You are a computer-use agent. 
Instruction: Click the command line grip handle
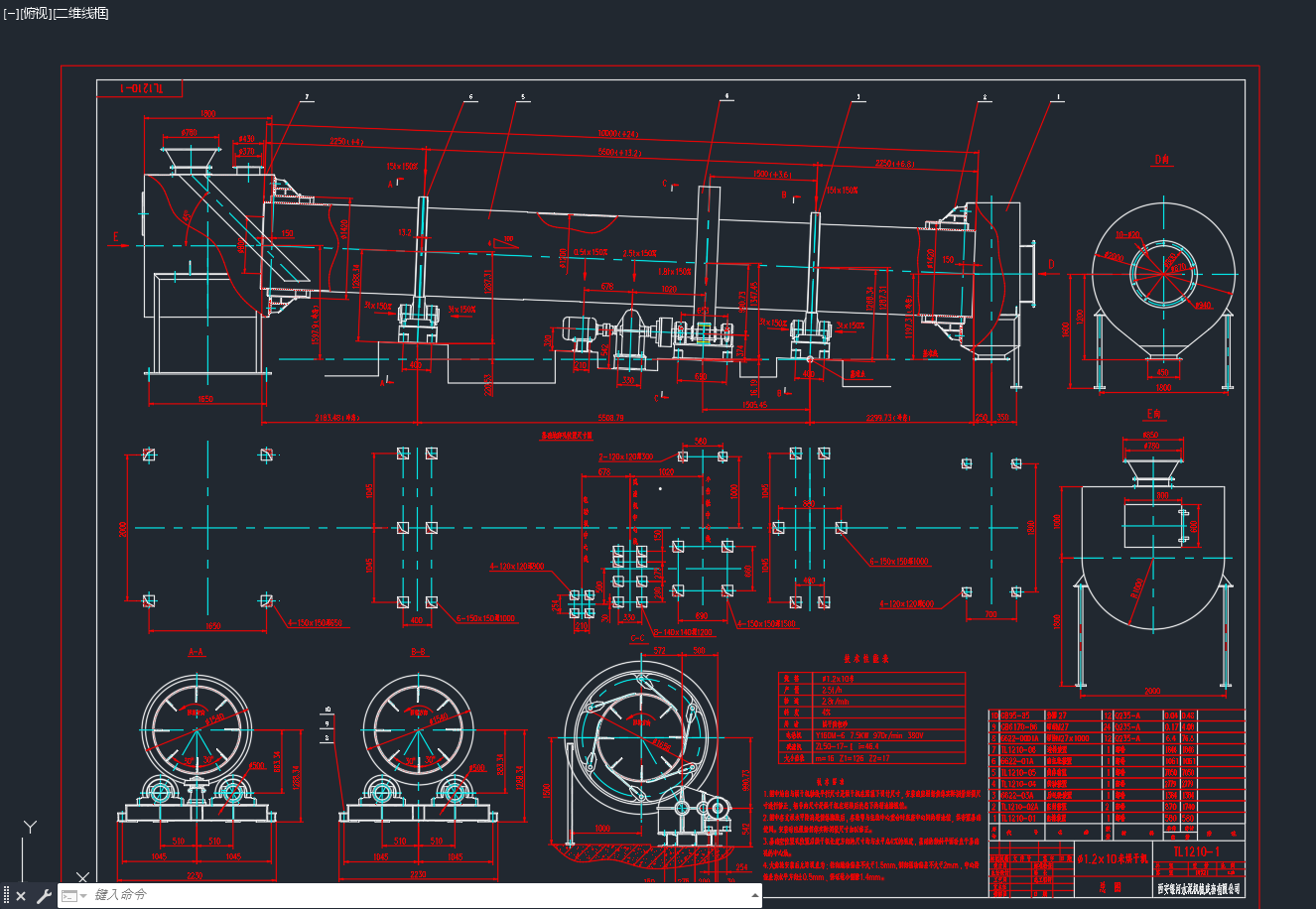pos(5,896)
